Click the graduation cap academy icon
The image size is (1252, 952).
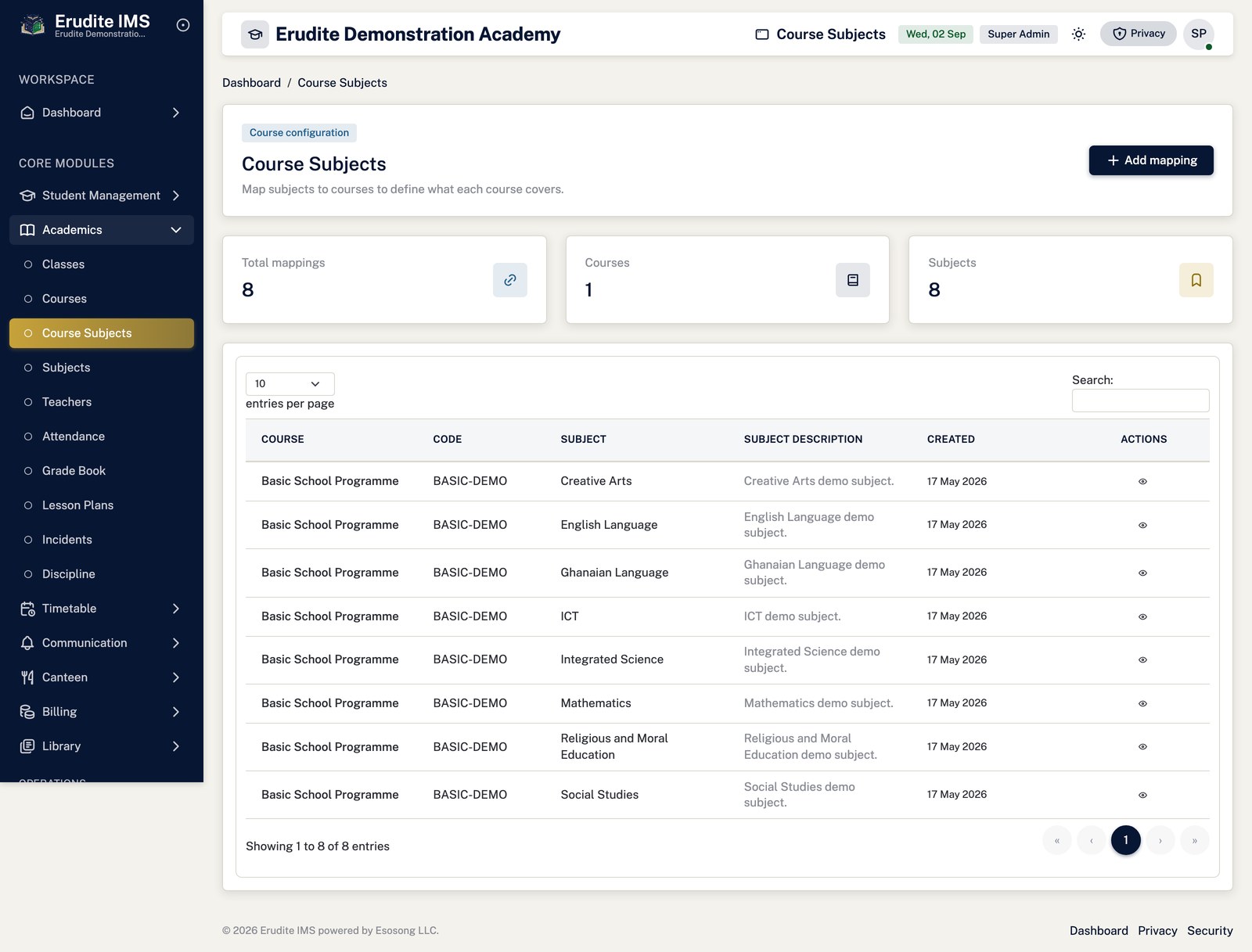[x=255, y=34]
